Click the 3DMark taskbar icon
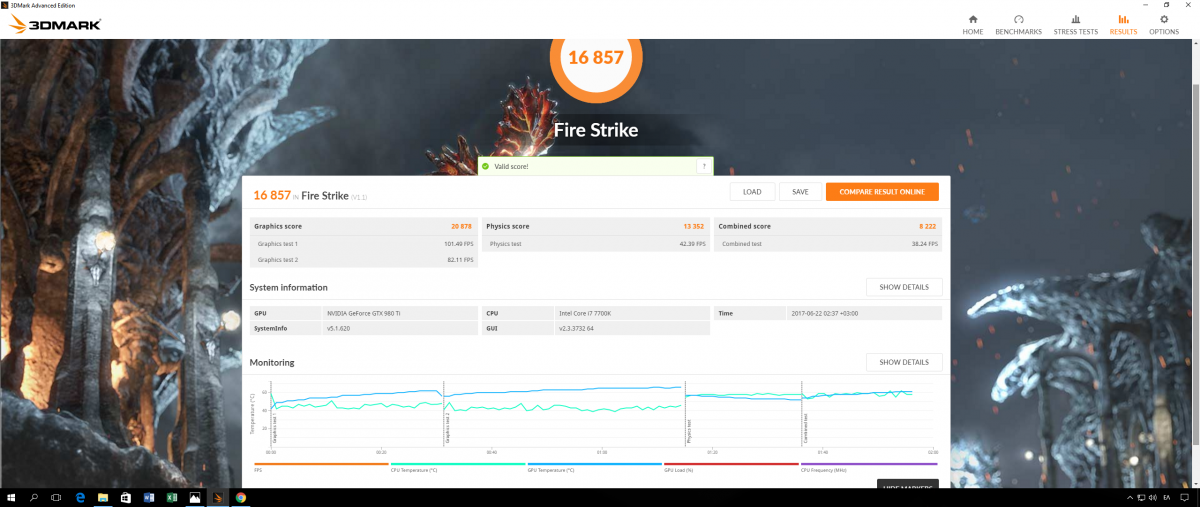The width and height of the screenshot is (1200, 507). 218,497
